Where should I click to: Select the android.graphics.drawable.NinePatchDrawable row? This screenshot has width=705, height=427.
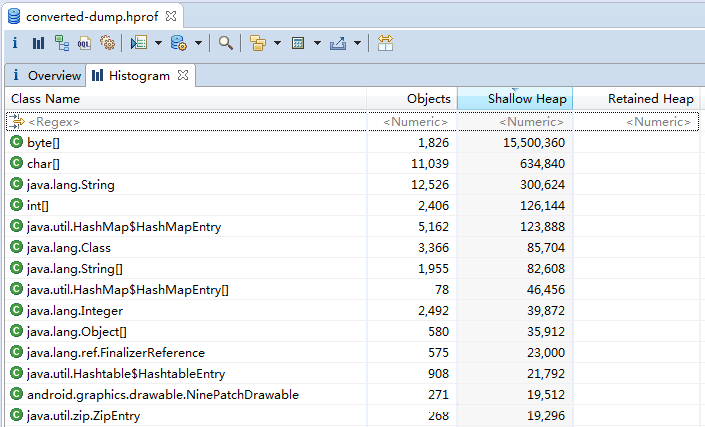[353, 395]
